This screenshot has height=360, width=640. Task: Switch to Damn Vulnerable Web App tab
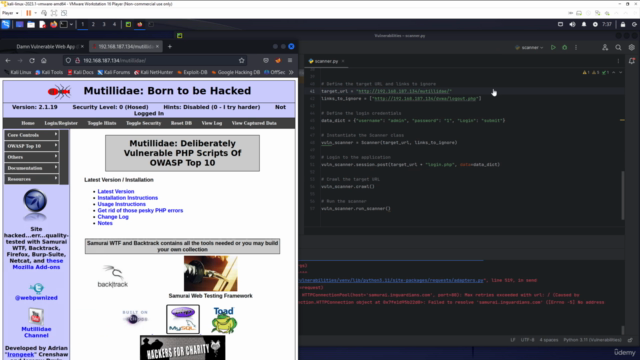point(46,47)
